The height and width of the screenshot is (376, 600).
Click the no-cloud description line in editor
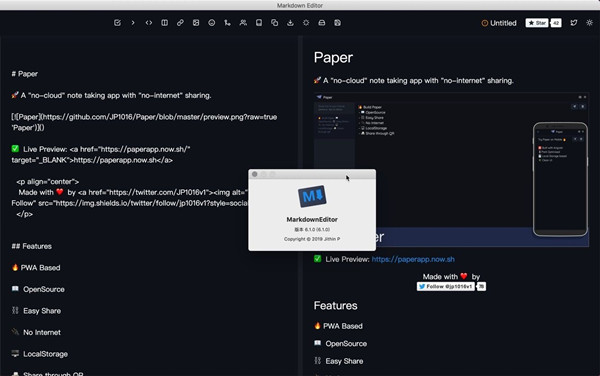[x=111, y=95]
